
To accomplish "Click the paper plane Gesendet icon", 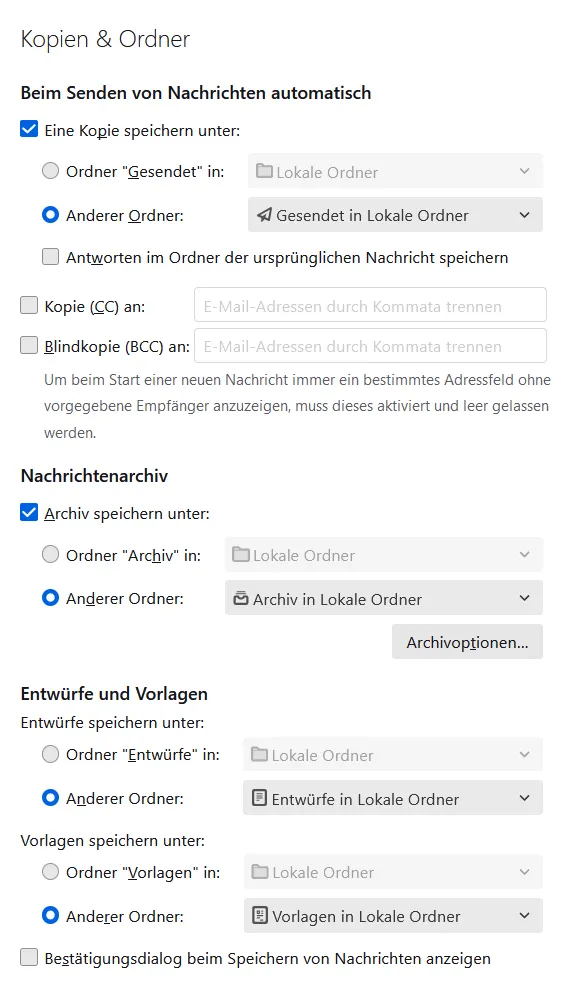I will pos(264,215).
